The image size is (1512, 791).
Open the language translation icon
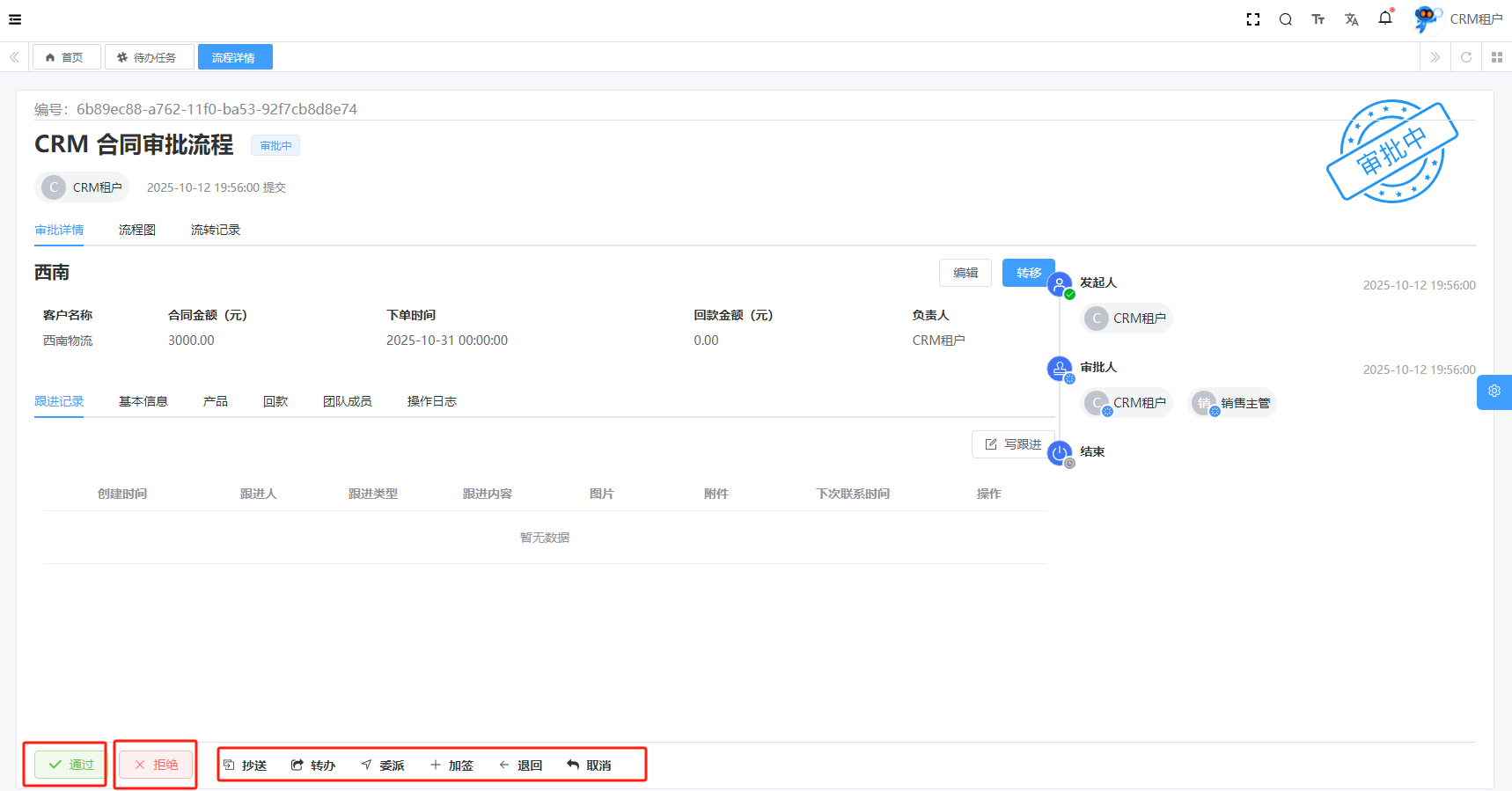(x=1352, y=19)
